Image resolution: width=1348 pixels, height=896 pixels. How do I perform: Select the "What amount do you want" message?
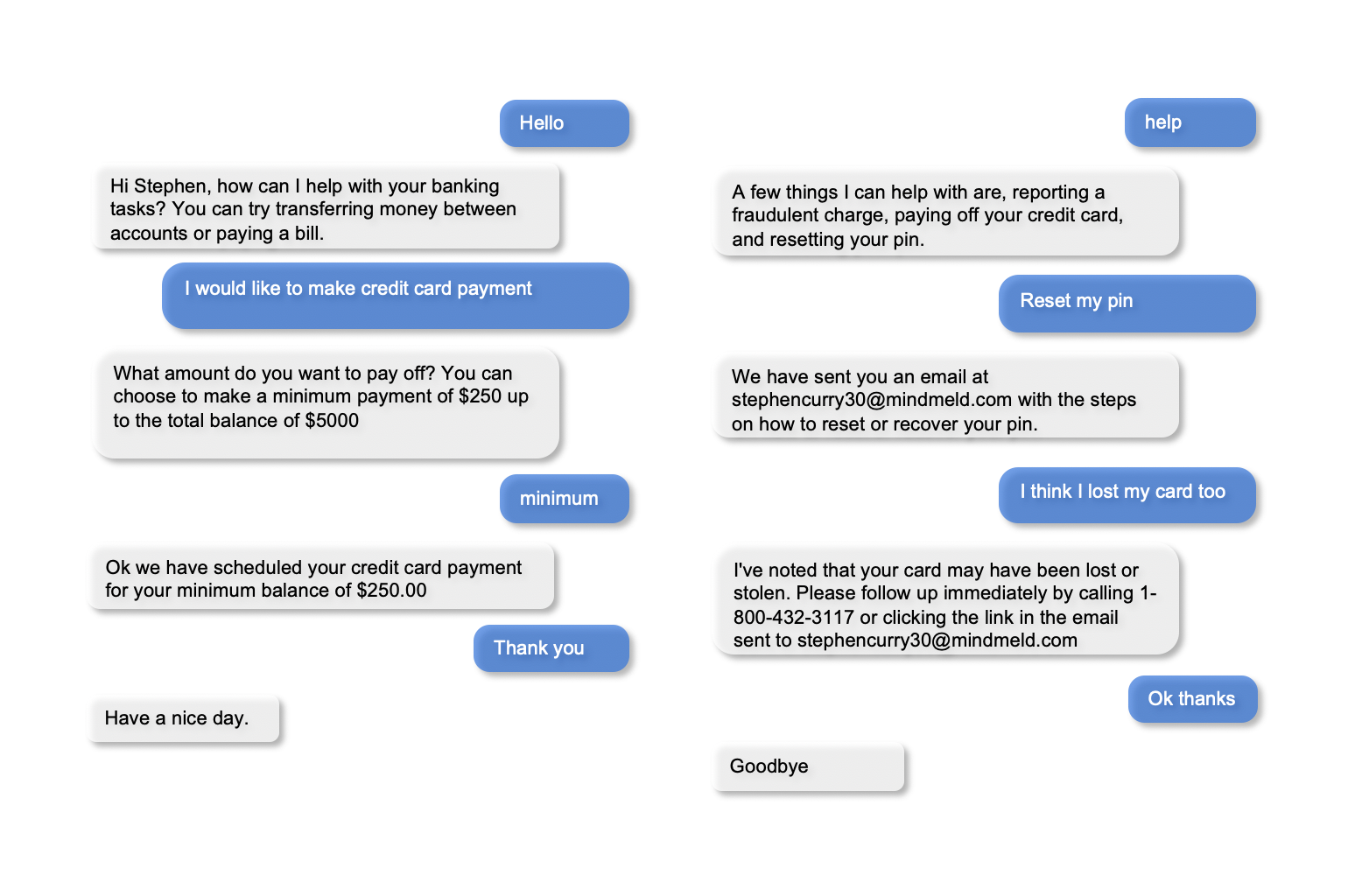click(x=326, y=402)
